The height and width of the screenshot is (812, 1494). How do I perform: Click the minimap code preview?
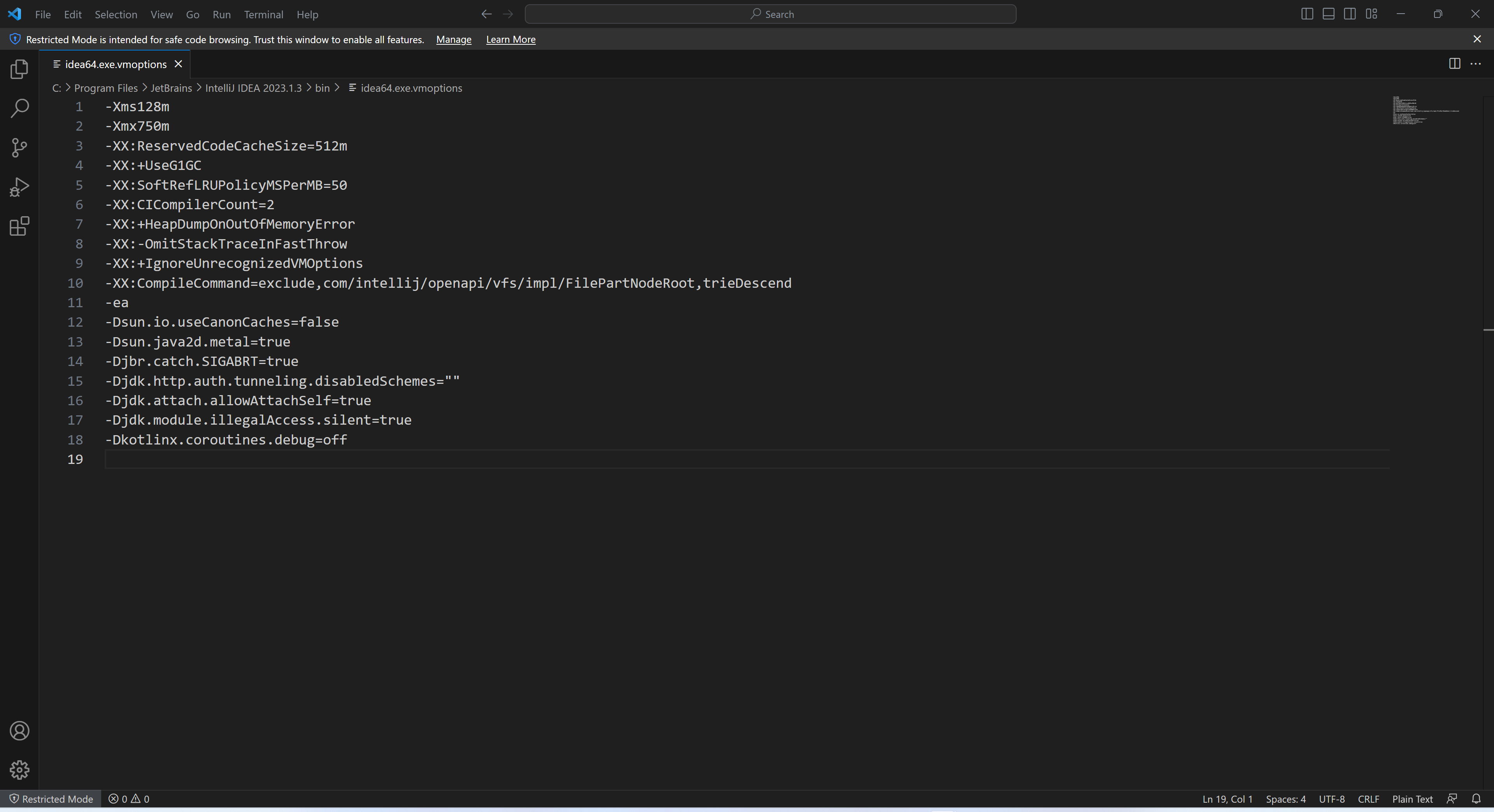pyautogui.click(x=1426, y=110)
